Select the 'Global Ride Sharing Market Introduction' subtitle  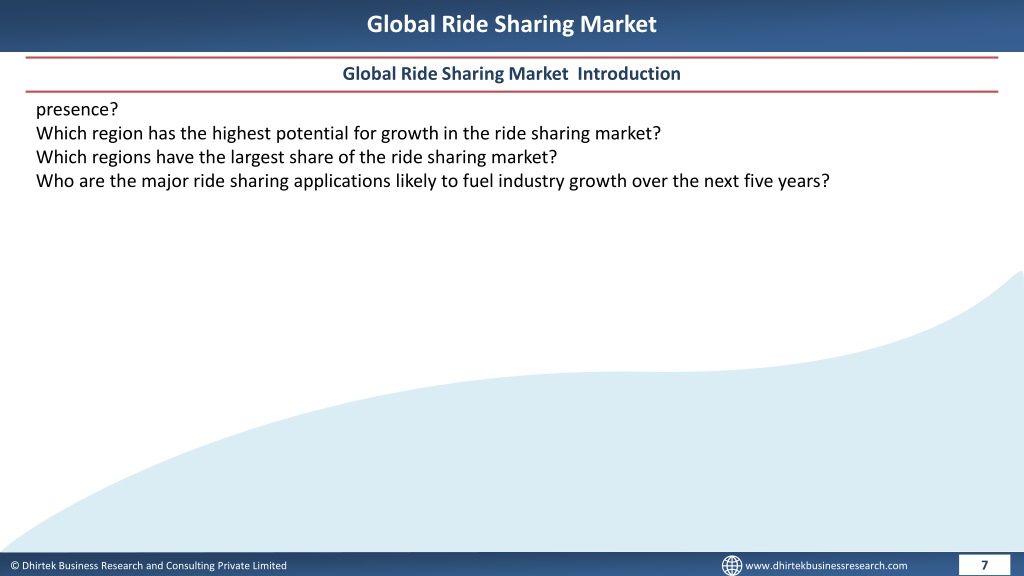point(511,74)
